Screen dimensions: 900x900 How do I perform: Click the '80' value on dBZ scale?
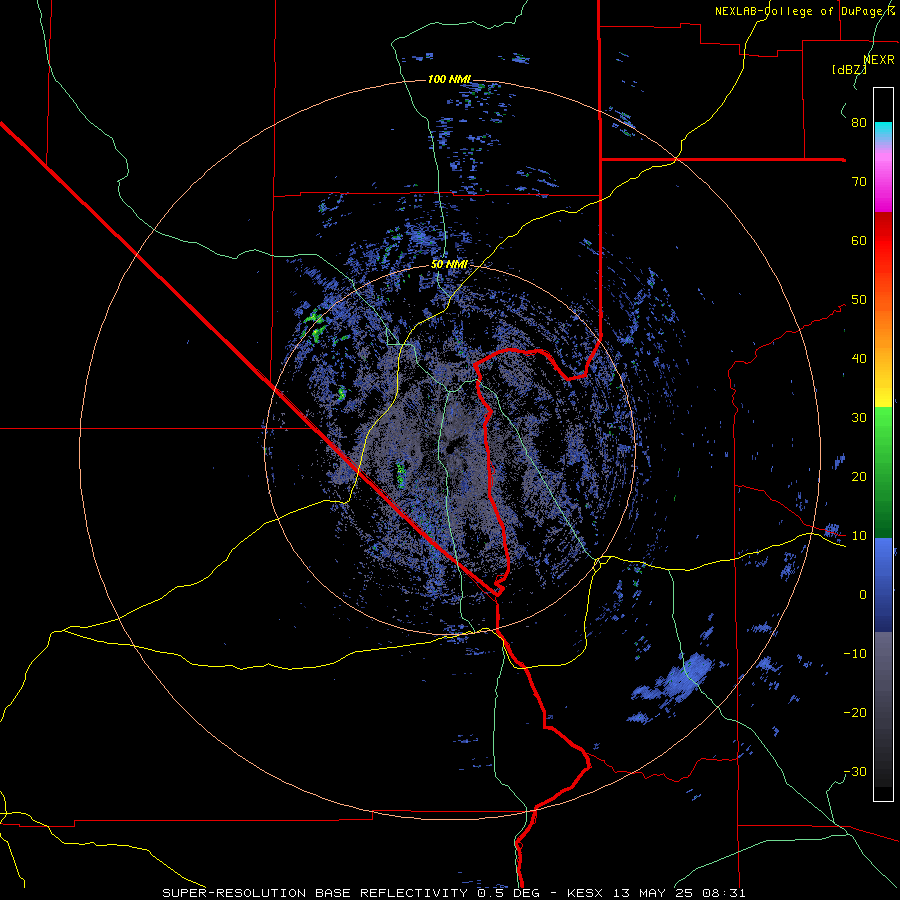(x=859, y=122)
